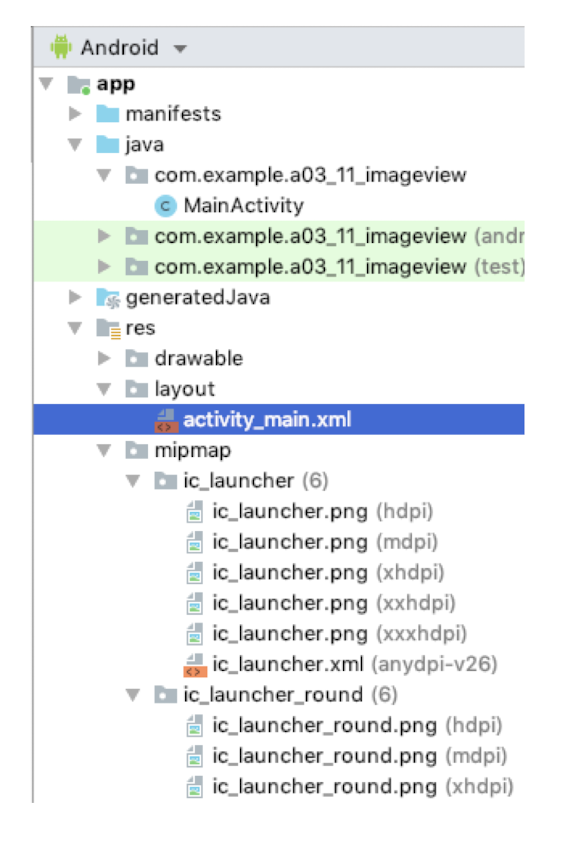This screenshot has height=842, width=588.
Task: Click the manifests folder icon
Action: coord(108,114)
